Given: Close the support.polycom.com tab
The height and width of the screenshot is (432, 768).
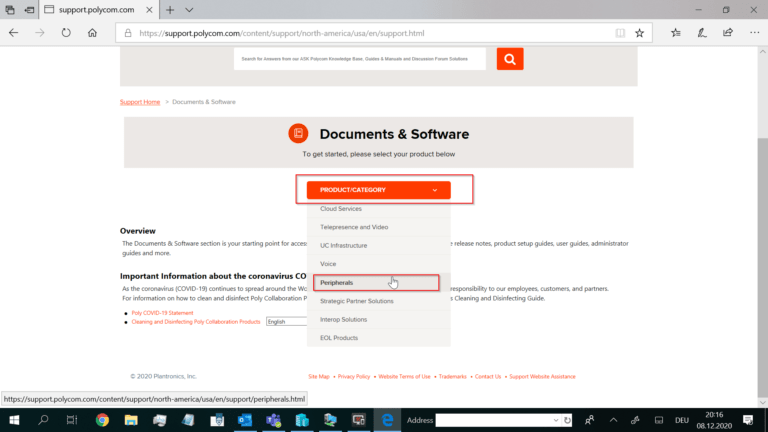Looking at the screenshot, I should (149, 10).
